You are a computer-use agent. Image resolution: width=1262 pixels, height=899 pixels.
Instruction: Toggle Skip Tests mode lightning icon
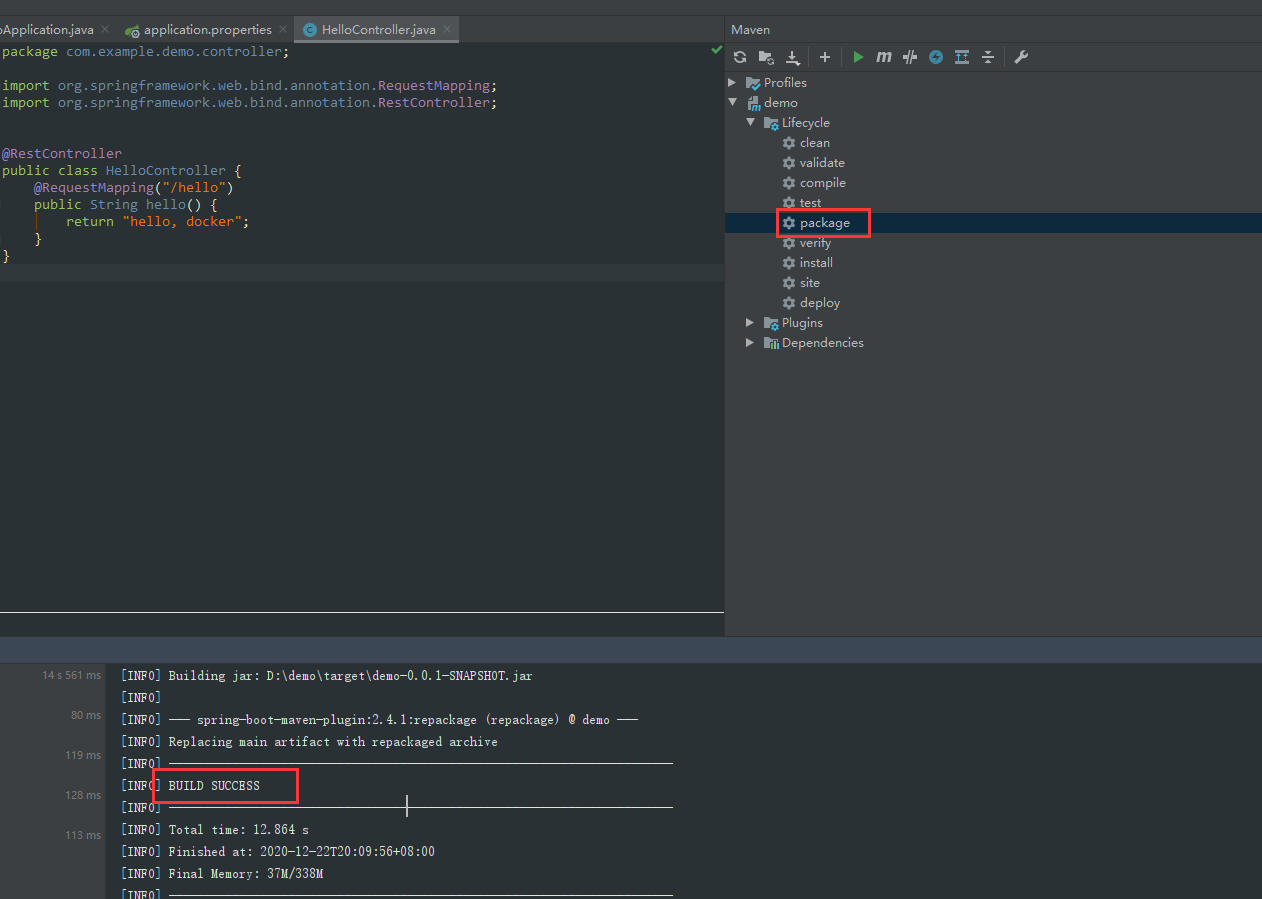[x=936, y=57]
